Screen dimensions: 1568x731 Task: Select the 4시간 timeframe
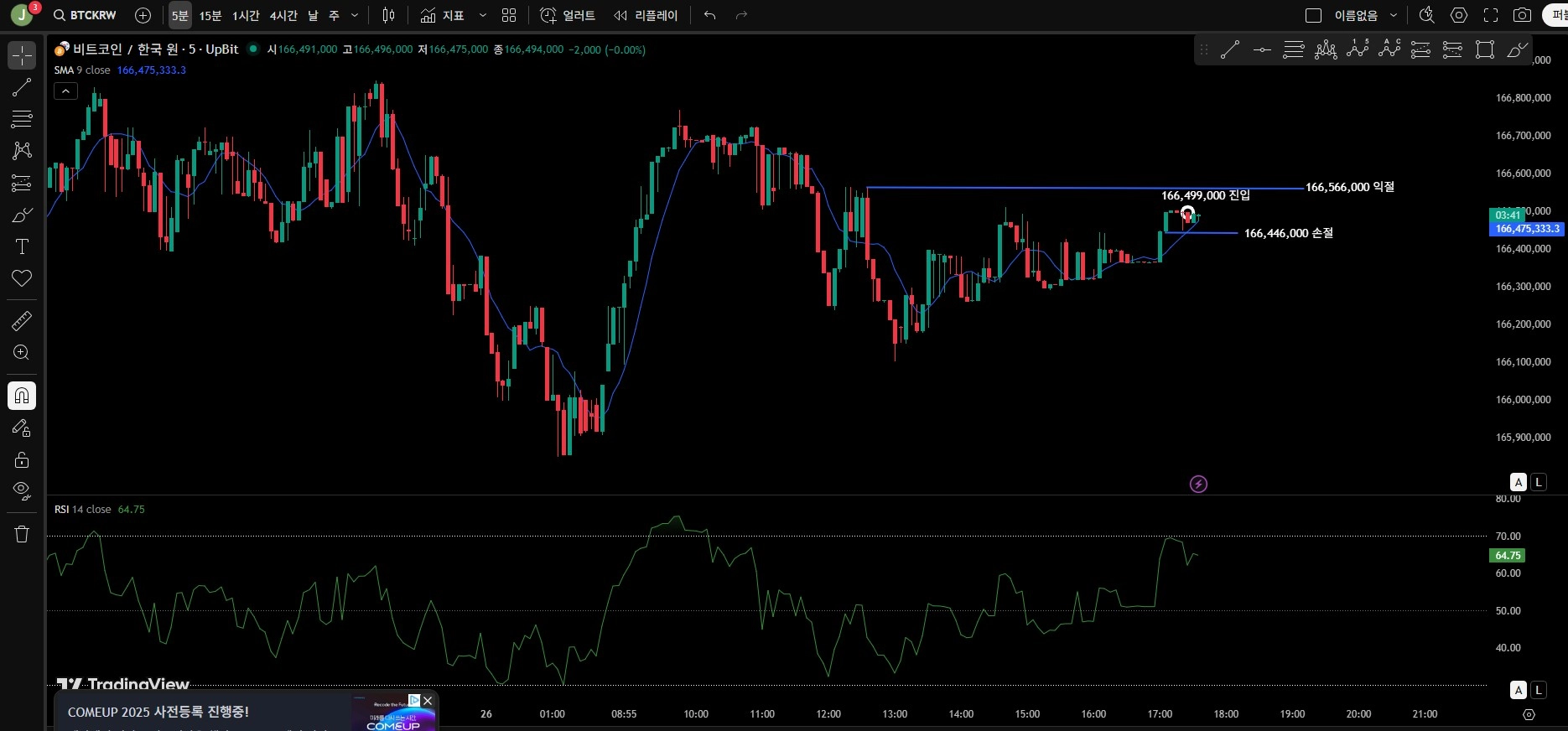283,15
